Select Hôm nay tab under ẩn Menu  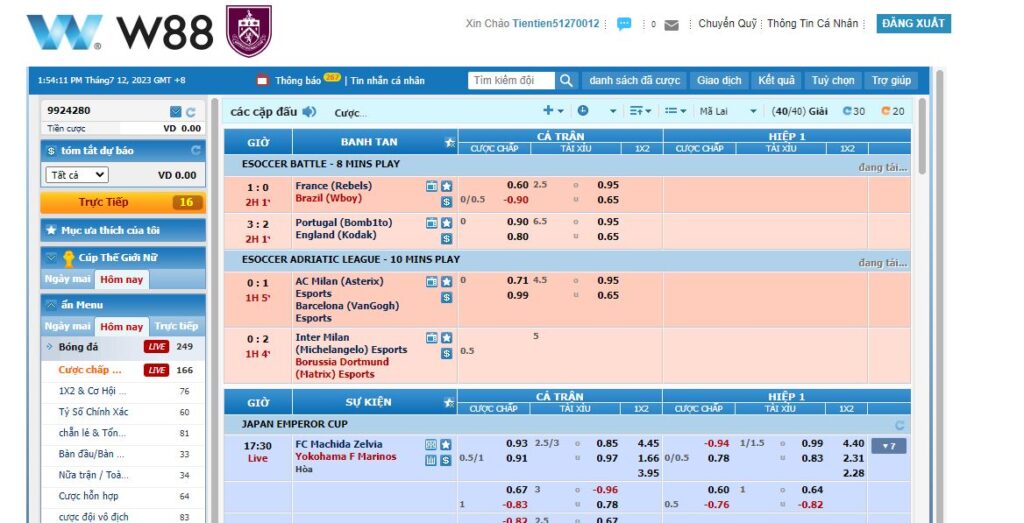[x=121, y=326]
